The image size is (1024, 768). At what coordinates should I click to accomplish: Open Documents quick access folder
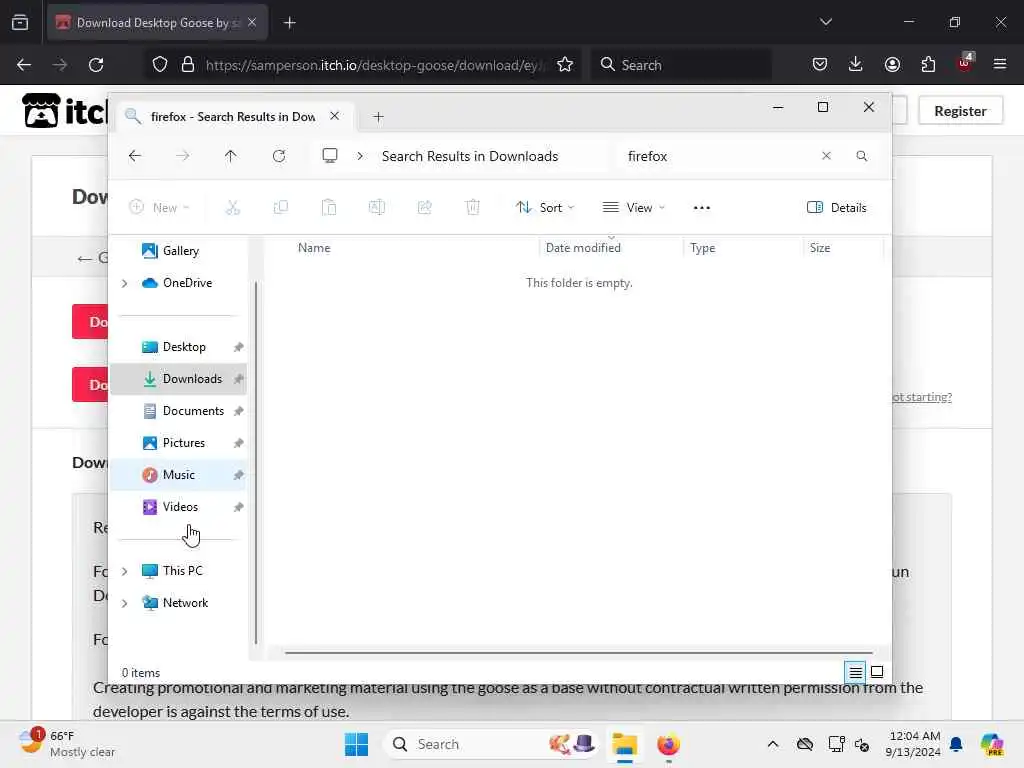[x=178, y=411]
